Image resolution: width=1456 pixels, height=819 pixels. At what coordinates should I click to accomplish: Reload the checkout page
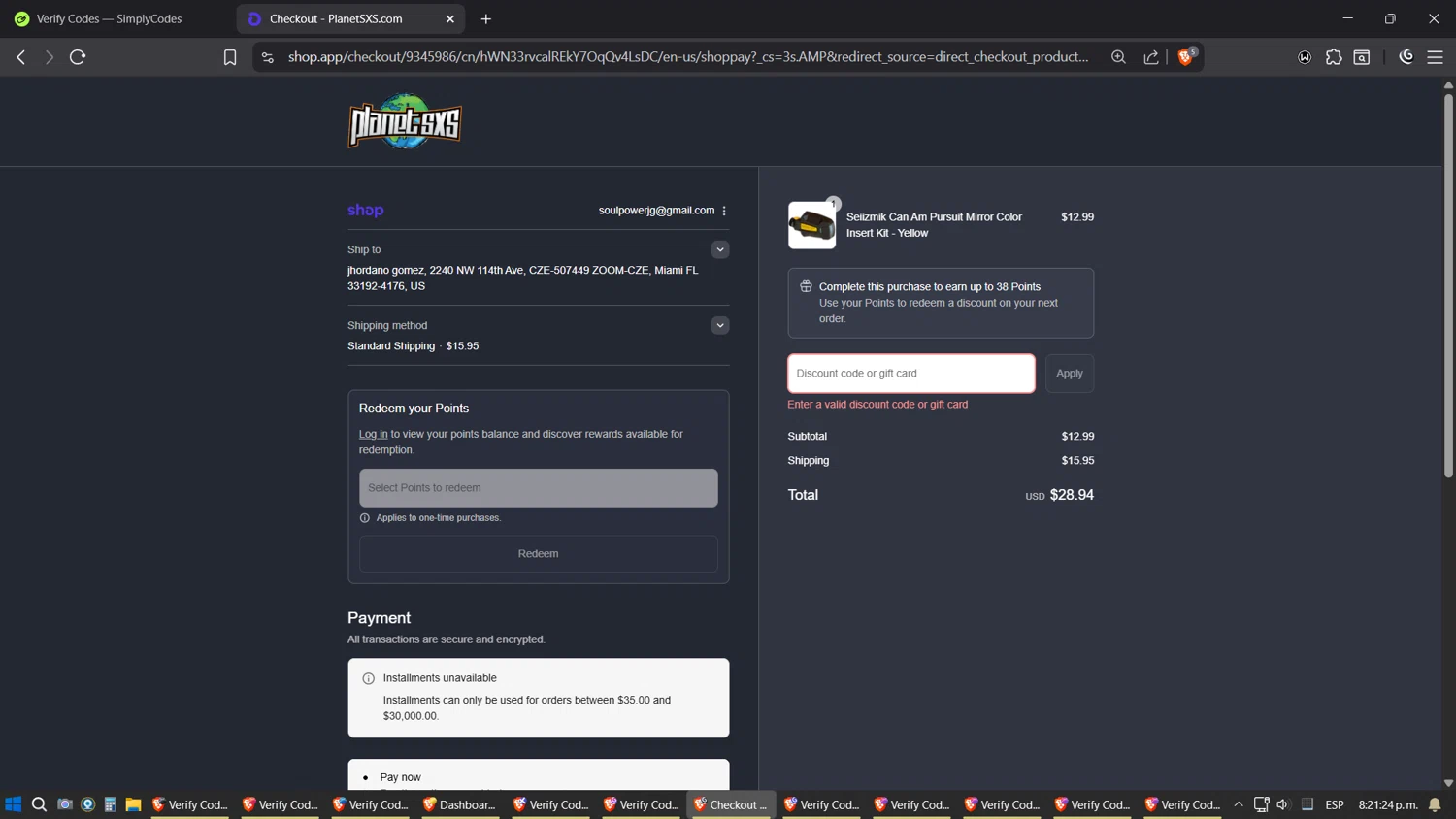coord(78,57)
